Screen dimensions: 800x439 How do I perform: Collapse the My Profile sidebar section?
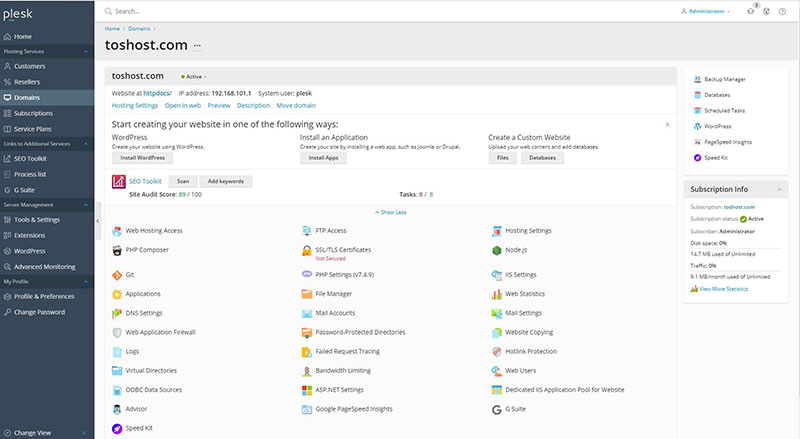(85, 282)
